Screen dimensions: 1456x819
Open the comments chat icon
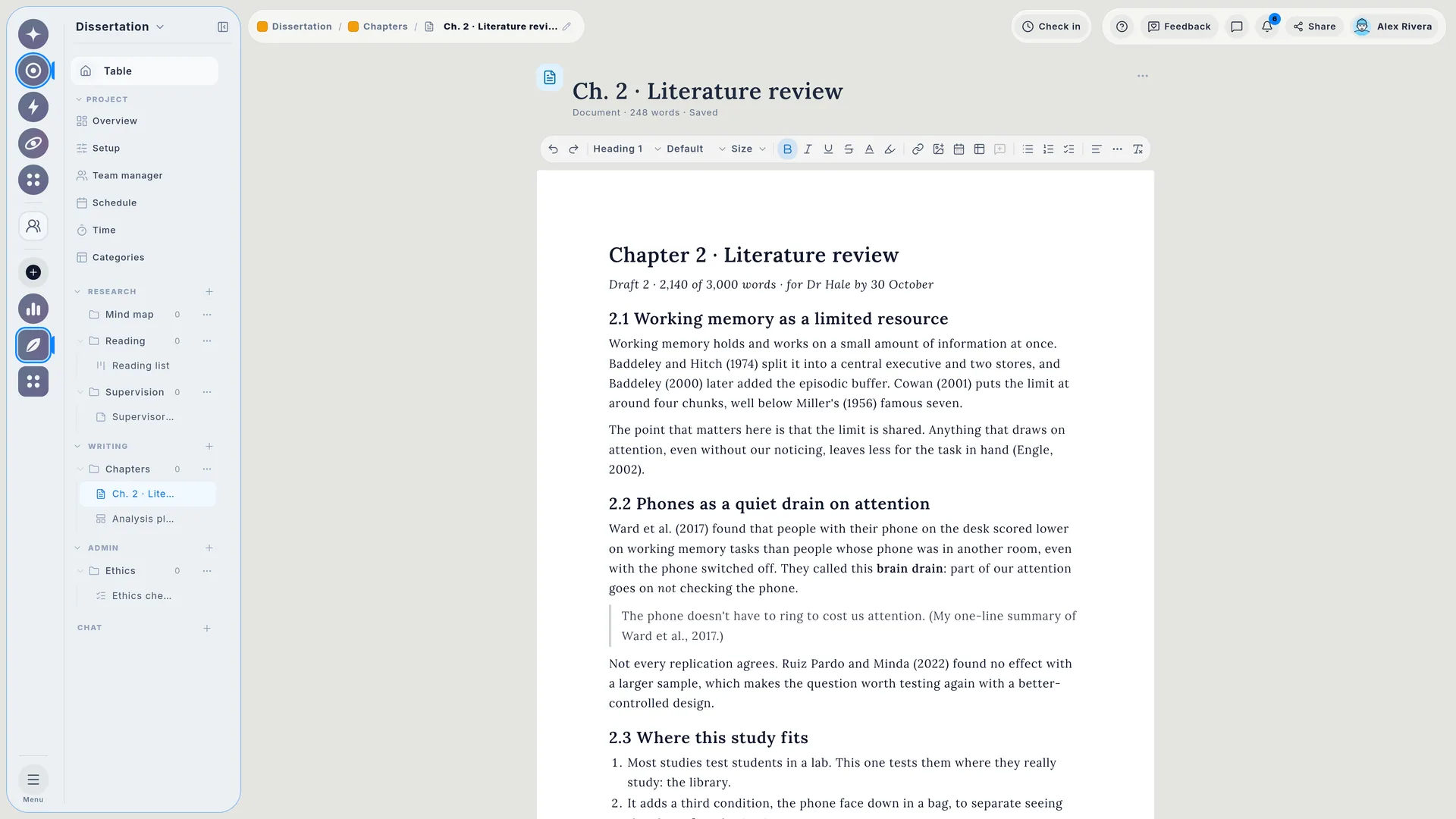[x=1237, y=27]
